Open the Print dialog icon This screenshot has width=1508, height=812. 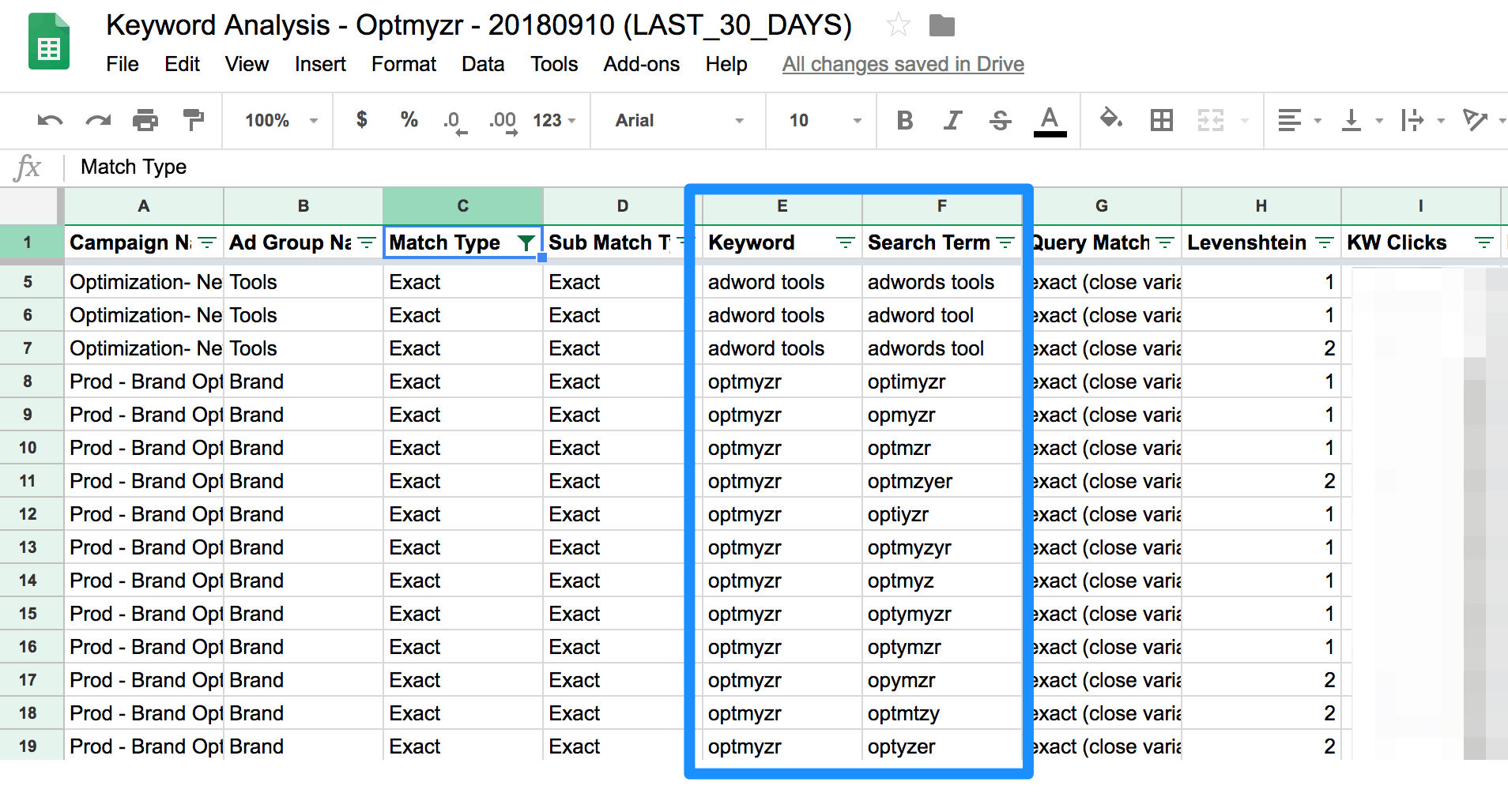pyautogui.click(x=145, y=120)
